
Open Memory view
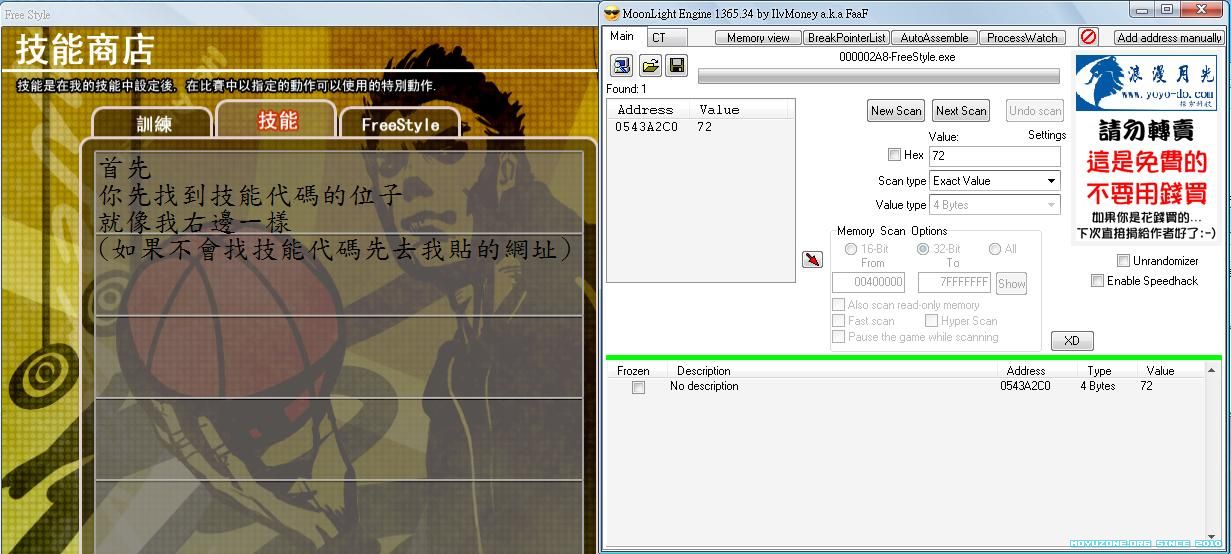click(758, 38)
